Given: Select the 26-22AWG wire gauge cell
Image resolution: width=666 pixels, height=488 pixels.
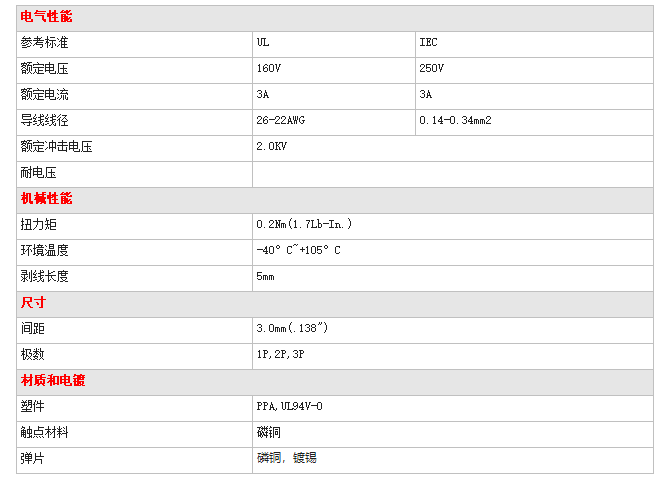Looking at the screenshot, I should pyautogui.click(x=333, y=122).
